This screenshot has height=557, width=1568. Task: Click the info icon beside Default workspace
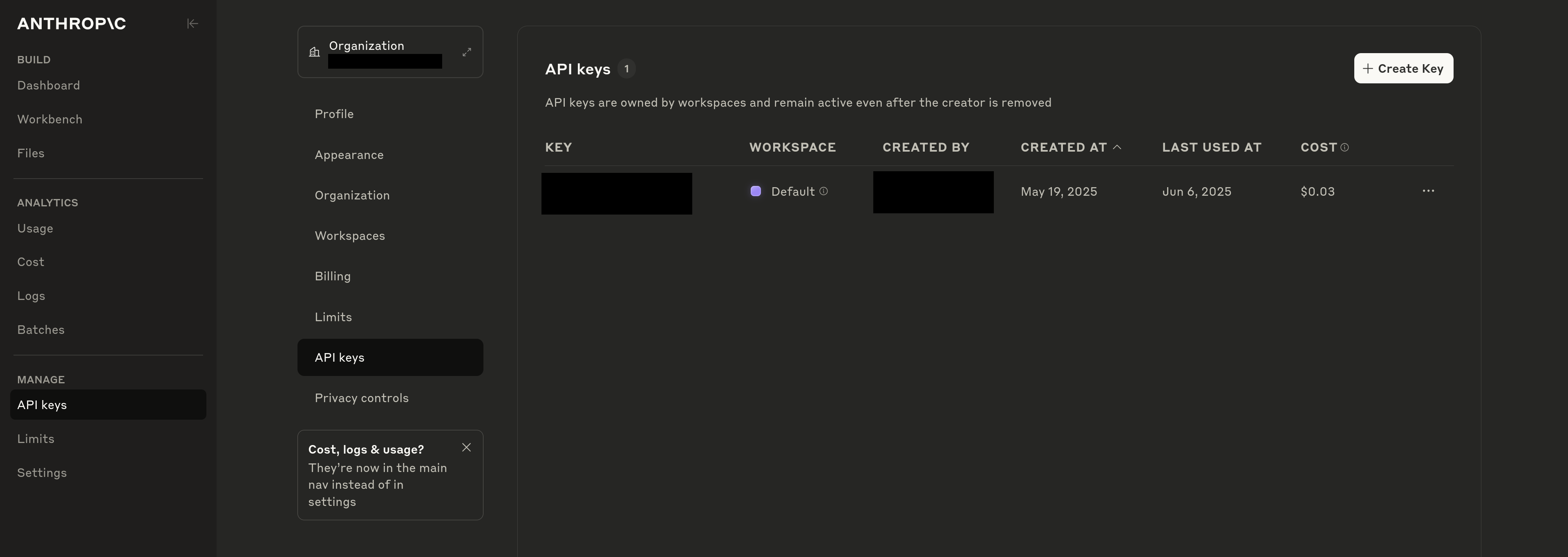click(823, 191)
